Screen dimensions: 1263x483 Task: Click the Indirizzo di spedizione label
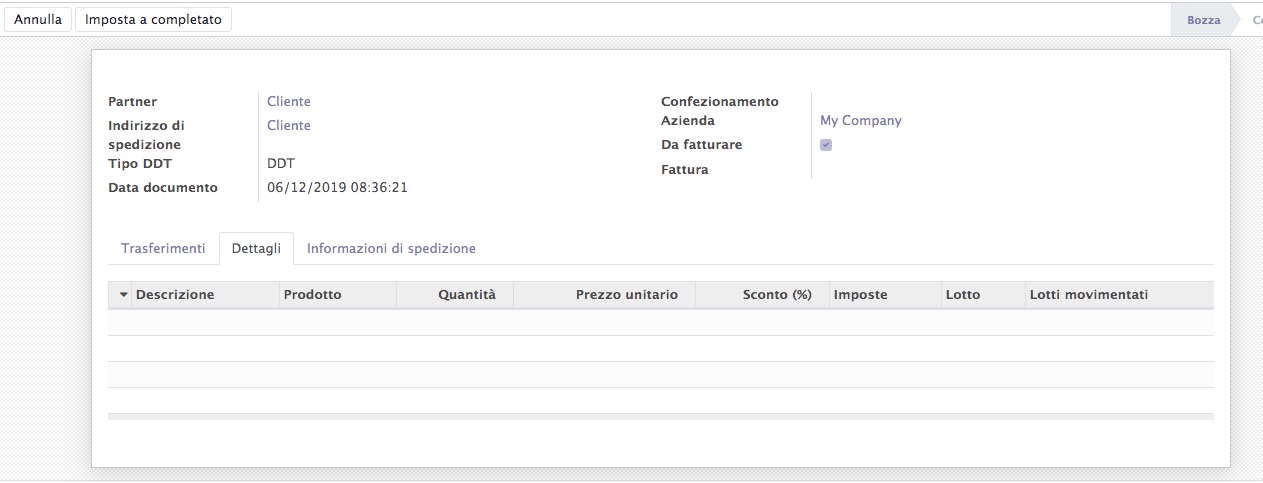point(146,135)
